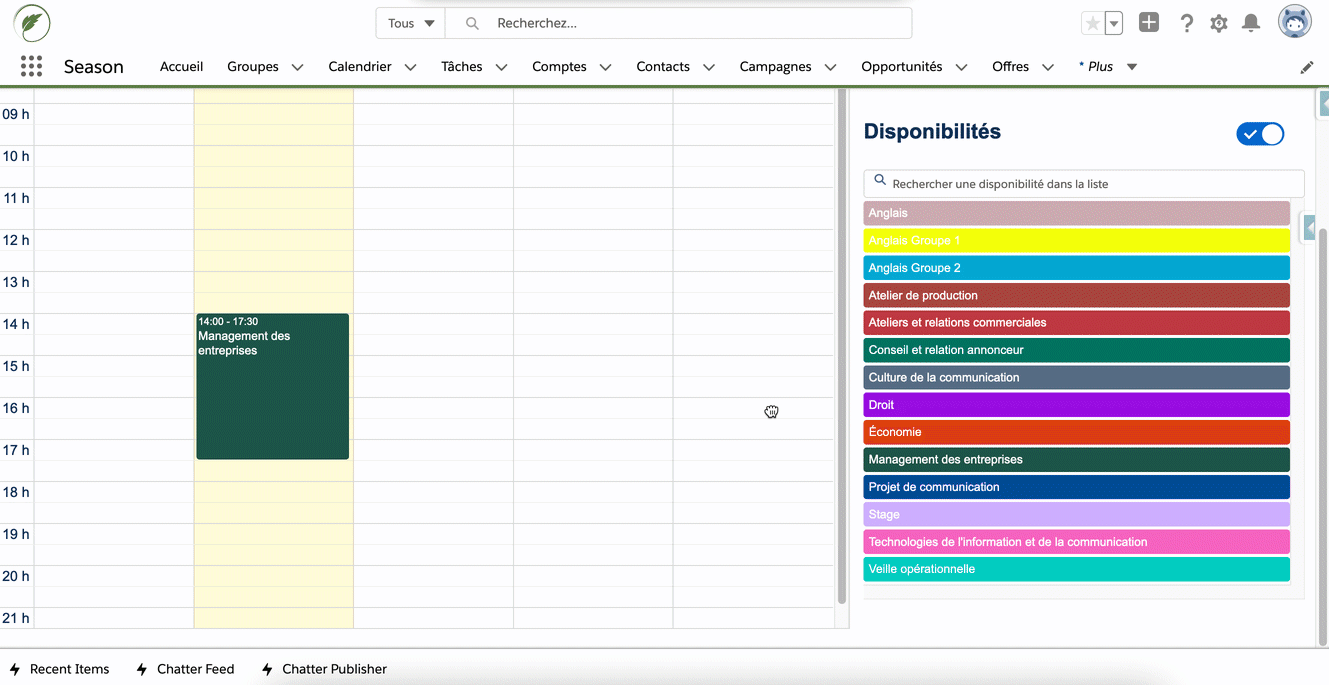Open the App Launcher grid icon
The image size is (1329, 685).
point(31,66)
